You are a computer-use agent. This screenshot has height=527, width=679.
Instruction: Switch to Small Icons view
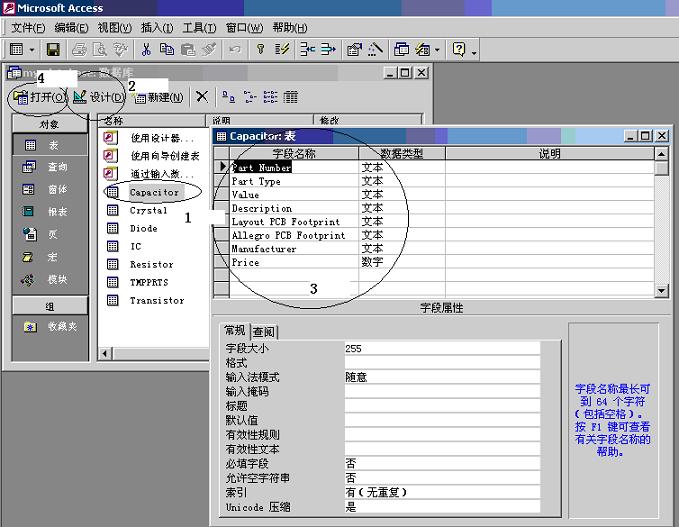click(x=249, y=97)
